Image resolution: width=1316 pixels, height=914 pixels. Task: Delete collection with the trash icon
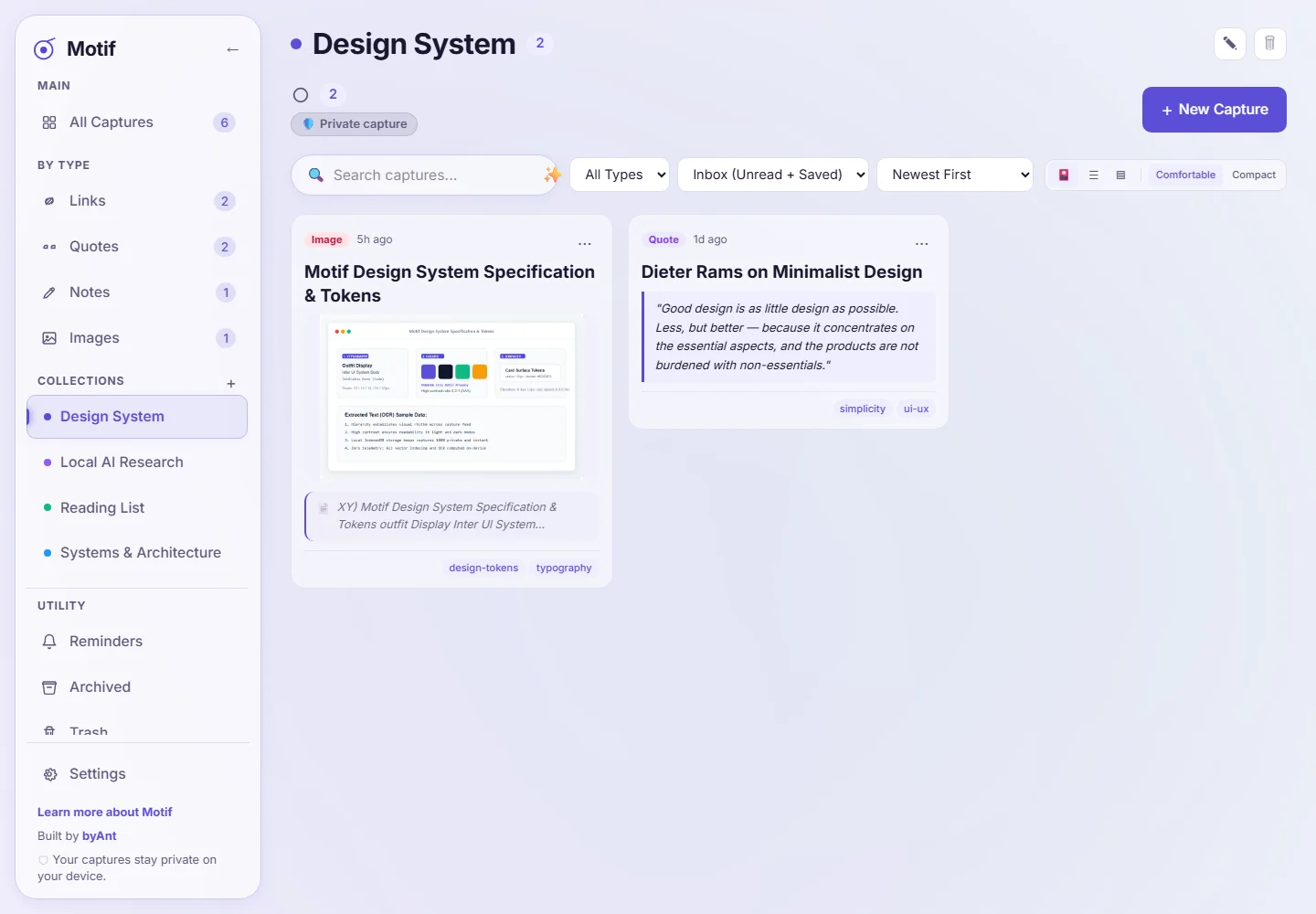1270,43
